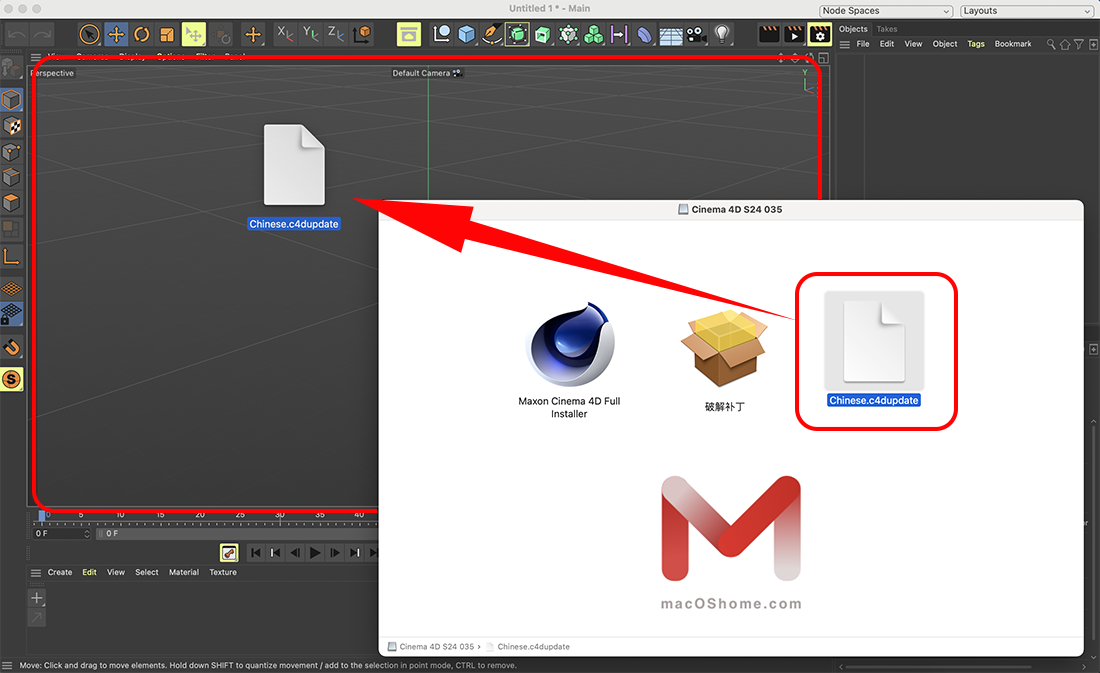The height and width of the screenshot is (673, 1100).
Task: Click the current frame field stepper arrows
Action: tap(87, 534)
